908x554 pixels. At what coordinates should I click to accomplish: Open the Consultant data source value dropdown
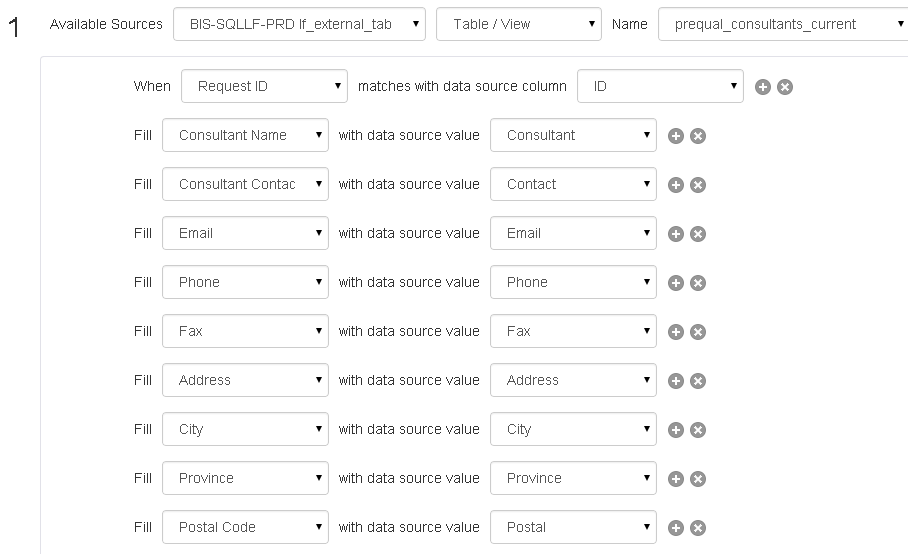(x=573, y=135)
